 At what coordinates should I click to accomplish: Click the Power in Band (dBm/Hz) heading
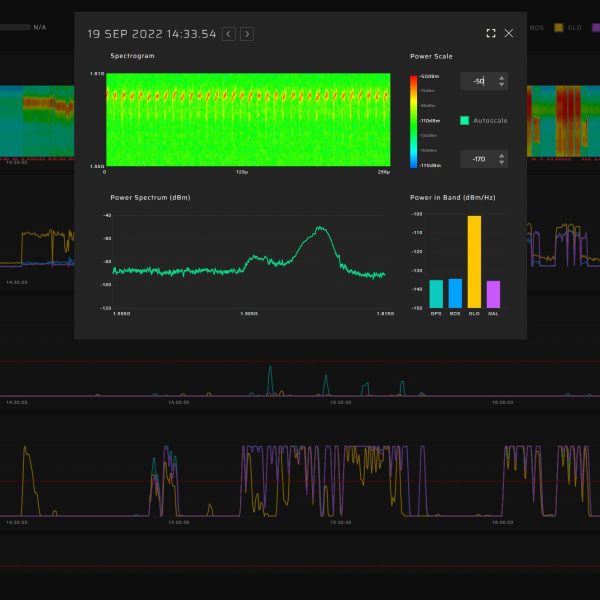453,197
